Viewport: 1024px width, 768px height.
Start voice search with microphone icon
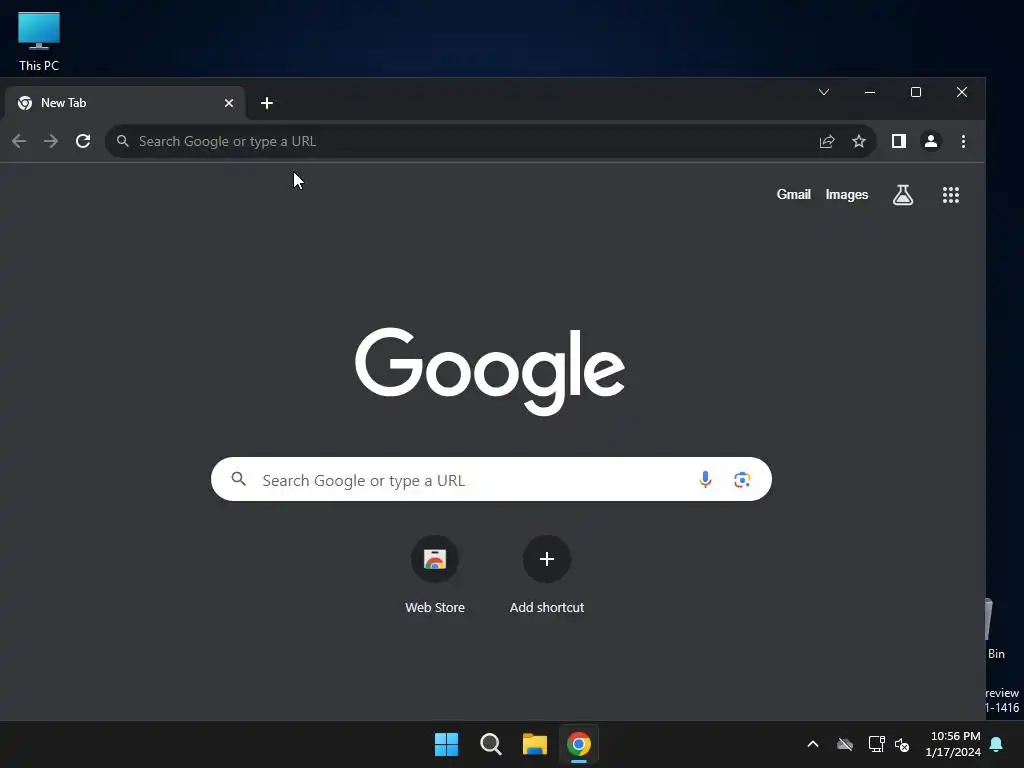705,479
